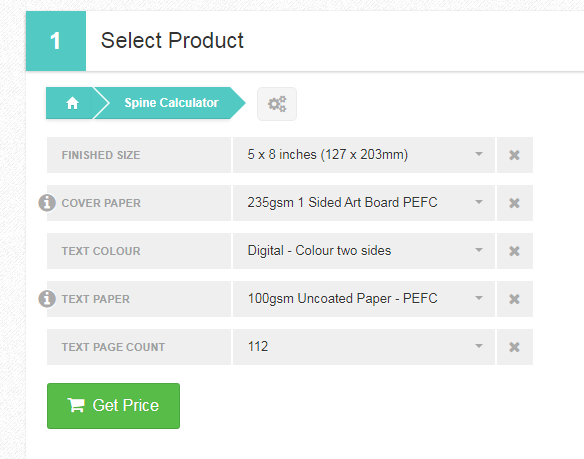Clear the Text Paper selection
584x459 pixels.
tap(514, 299)
